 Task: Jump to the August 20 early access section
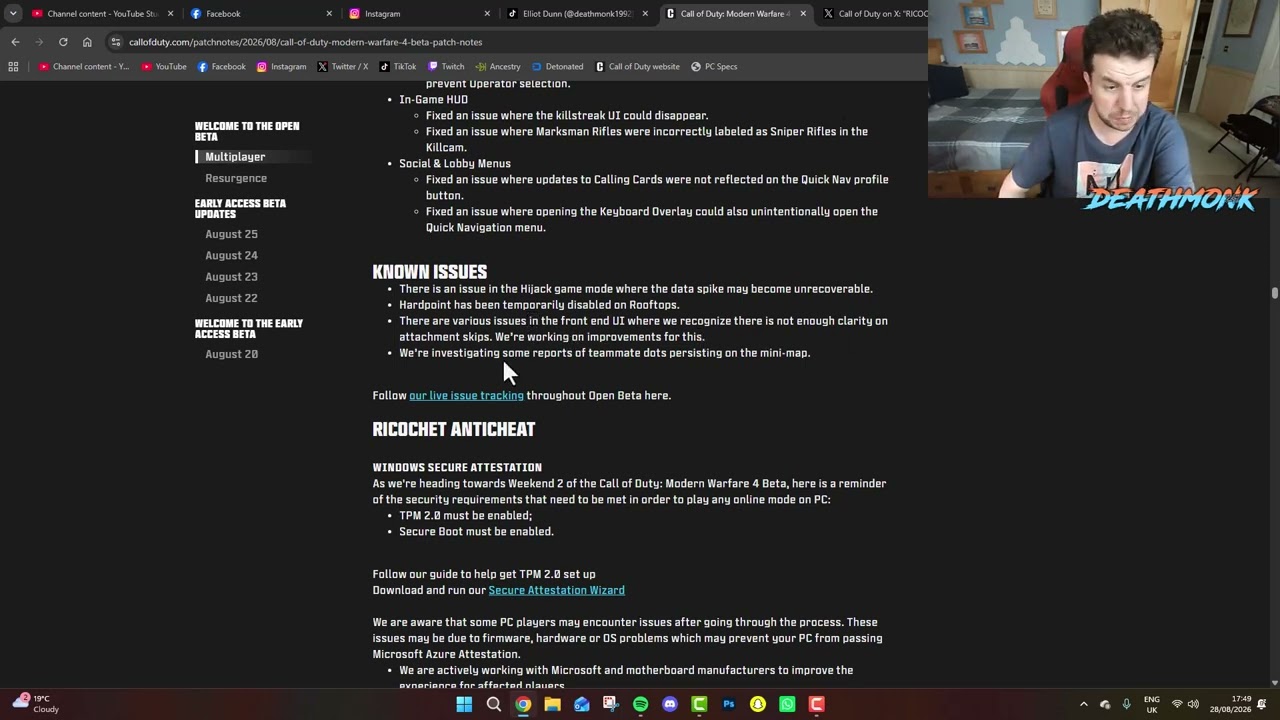(x=231, y=354)
